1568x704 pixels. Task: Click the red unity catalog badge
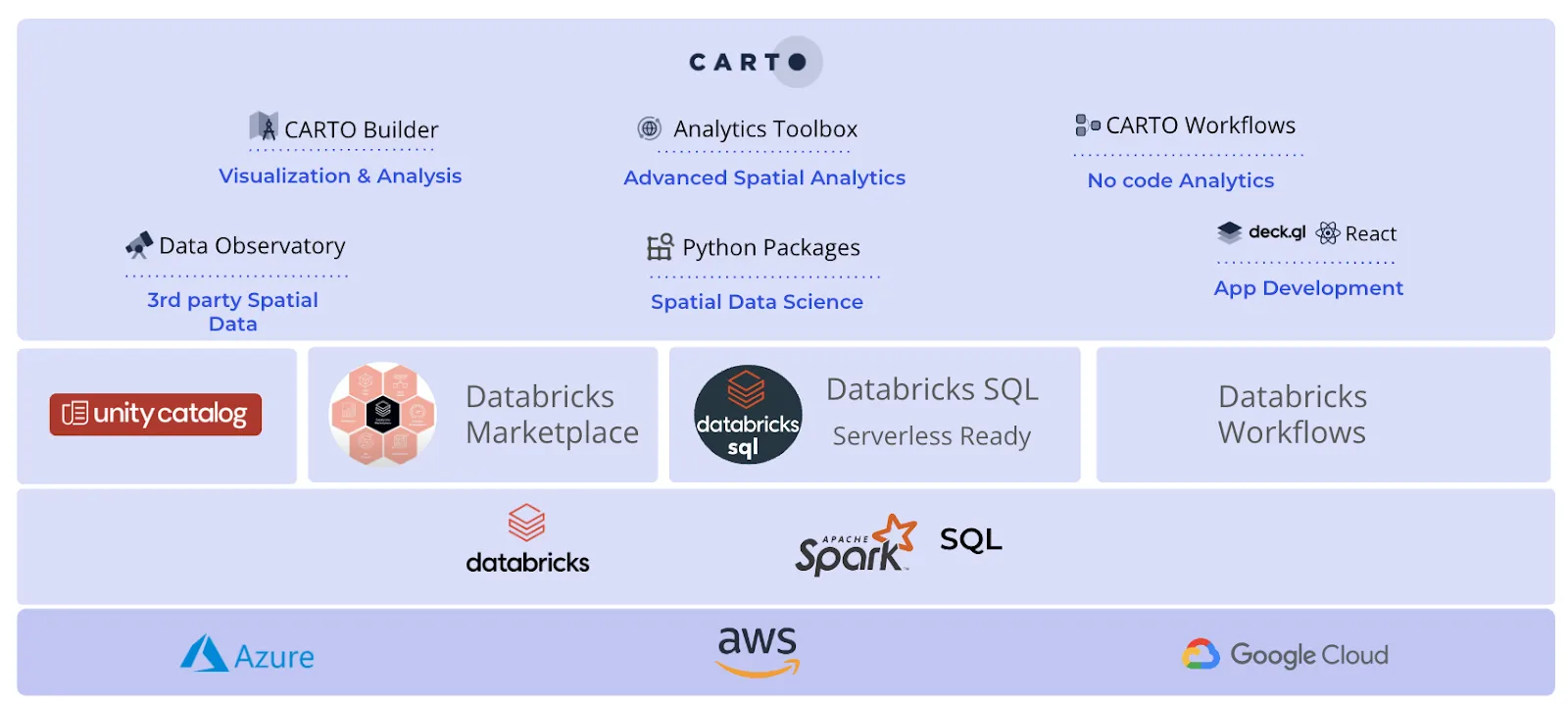[156, 414]
